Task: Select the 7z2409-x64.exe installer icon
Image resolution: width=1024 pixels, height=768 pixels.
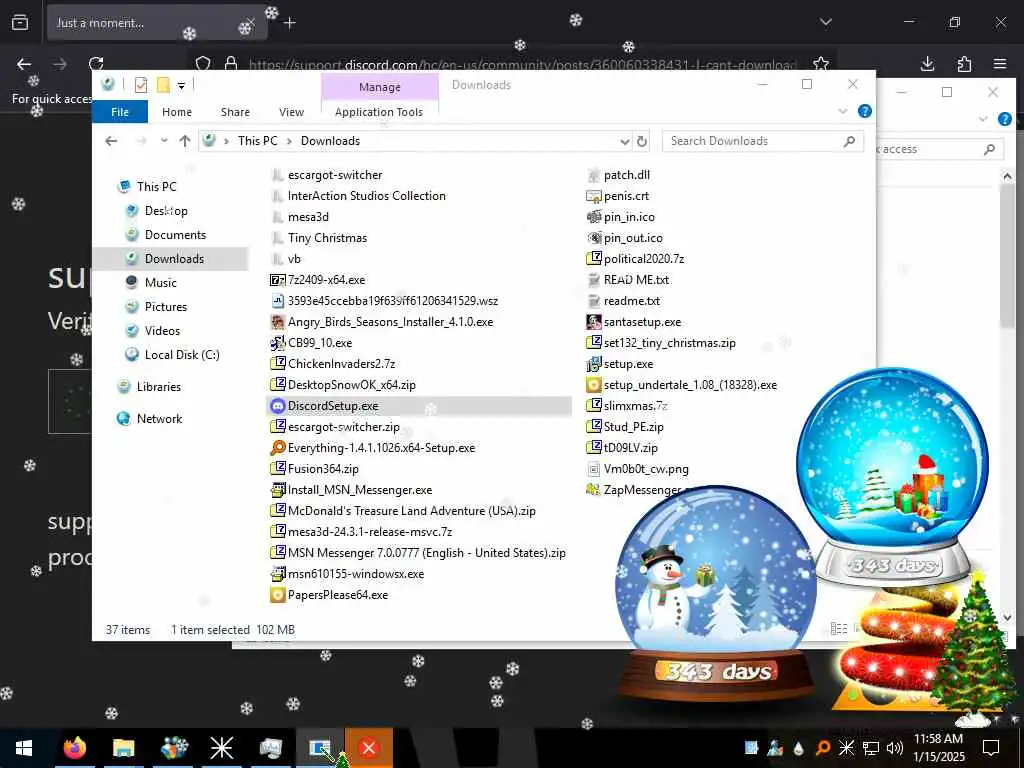Action: pos(278,280)
